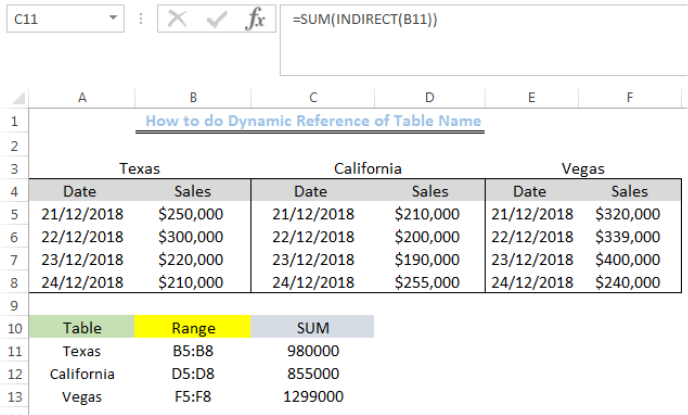
Task: Select range cell D5:D8
Action: click(193, 374)
